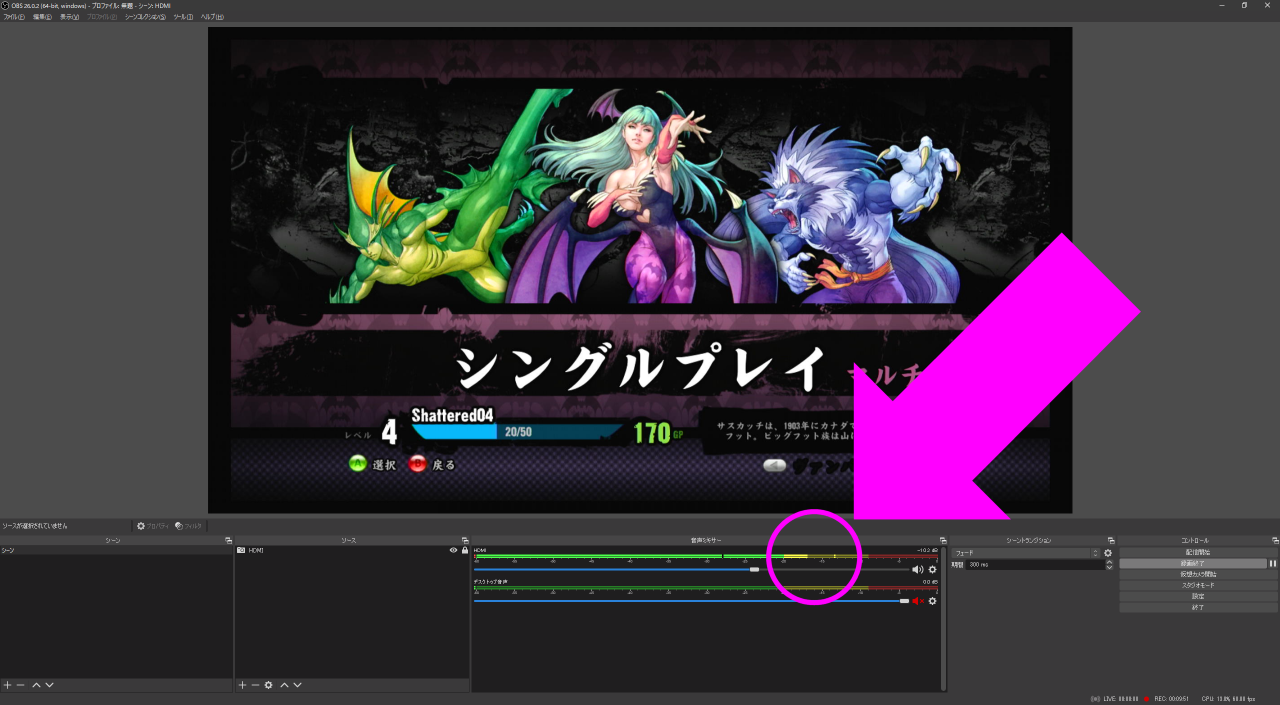
Task: Move scene down with arrow icon
Action: 49,685
